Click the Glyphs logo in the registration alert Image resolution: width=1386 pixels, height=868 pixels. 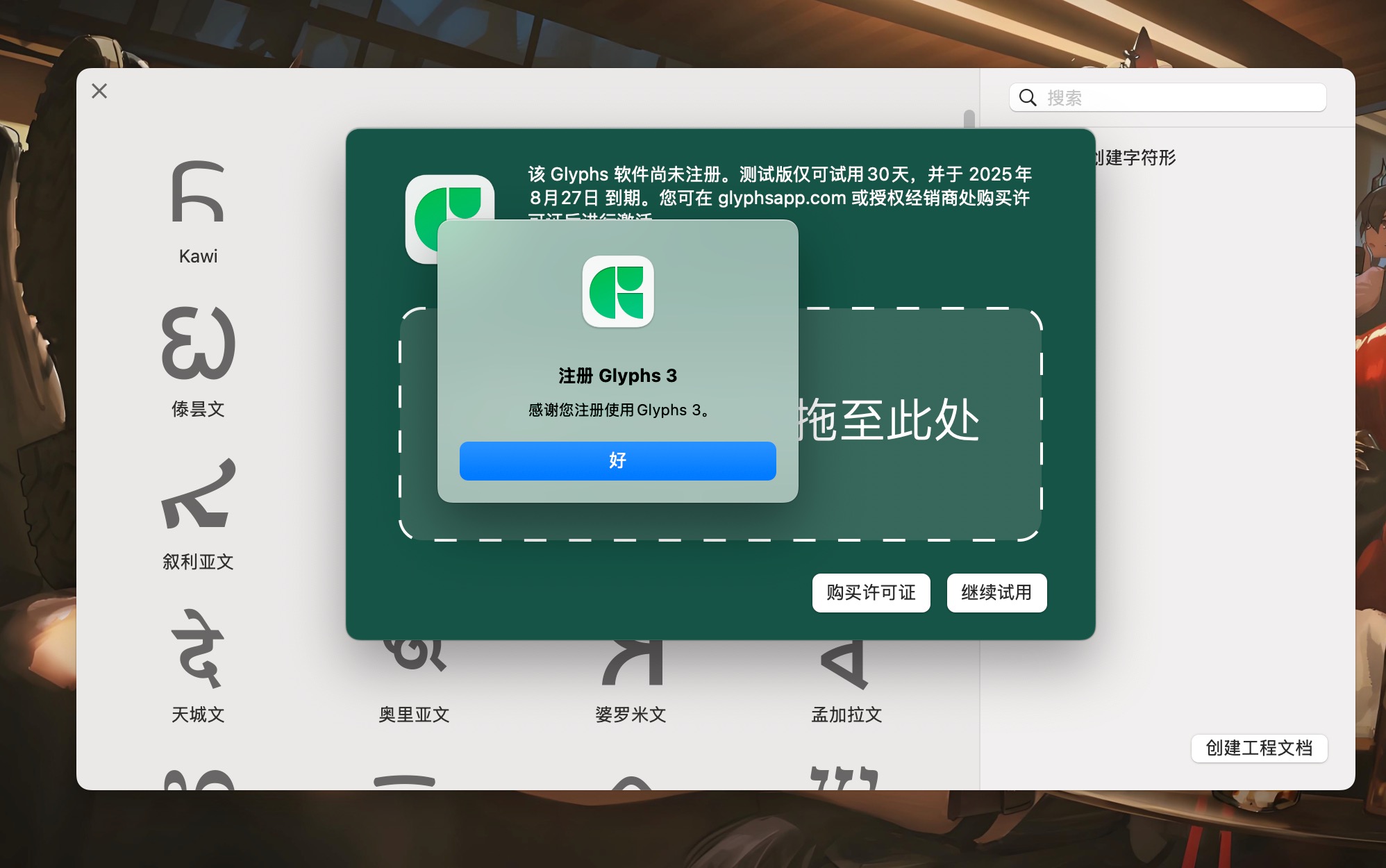(x=617, y=292)
